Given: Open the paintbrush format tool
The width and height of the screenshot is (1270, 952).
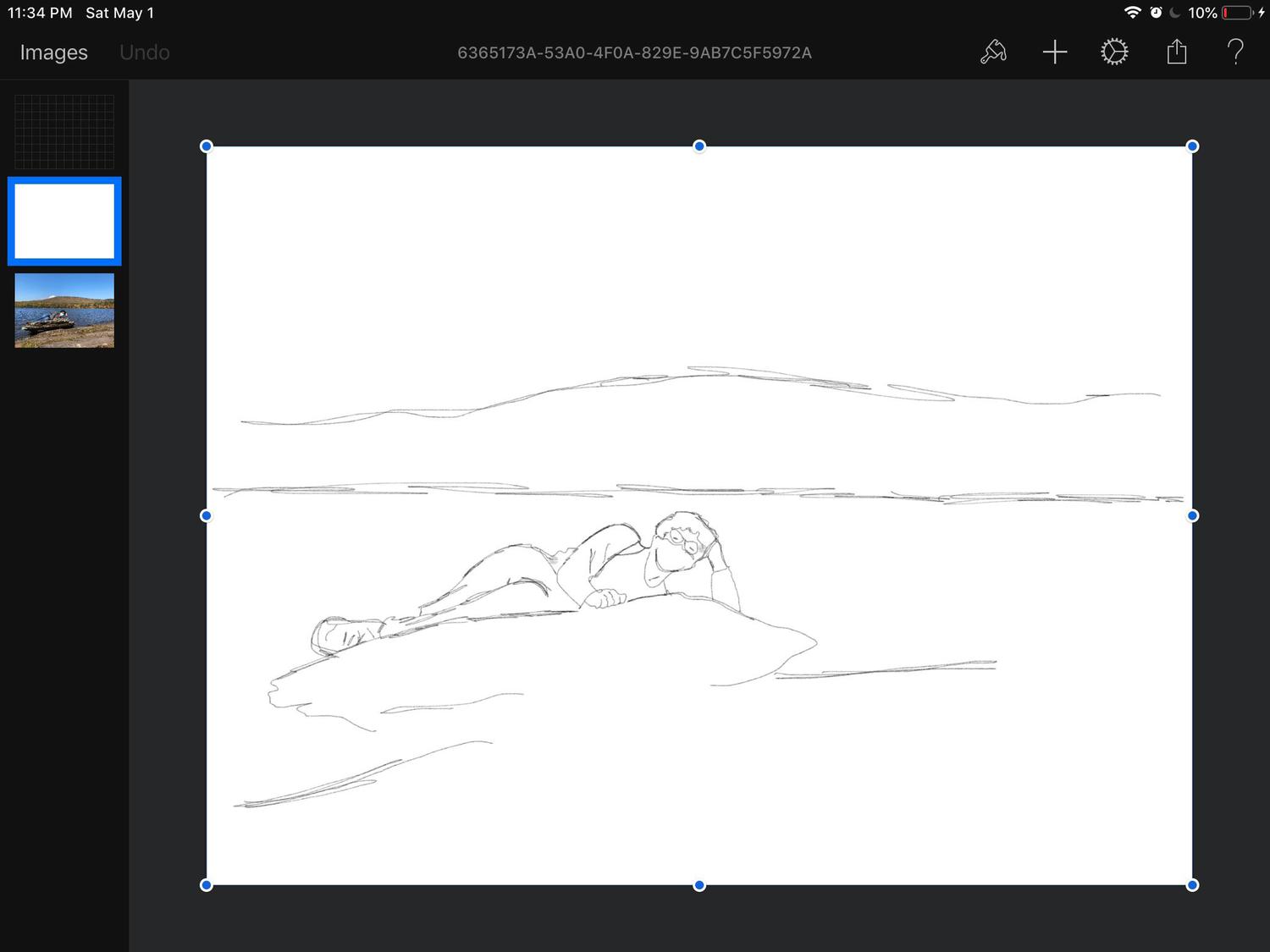Looking at the screenshot, I should [x=993, y=52].
